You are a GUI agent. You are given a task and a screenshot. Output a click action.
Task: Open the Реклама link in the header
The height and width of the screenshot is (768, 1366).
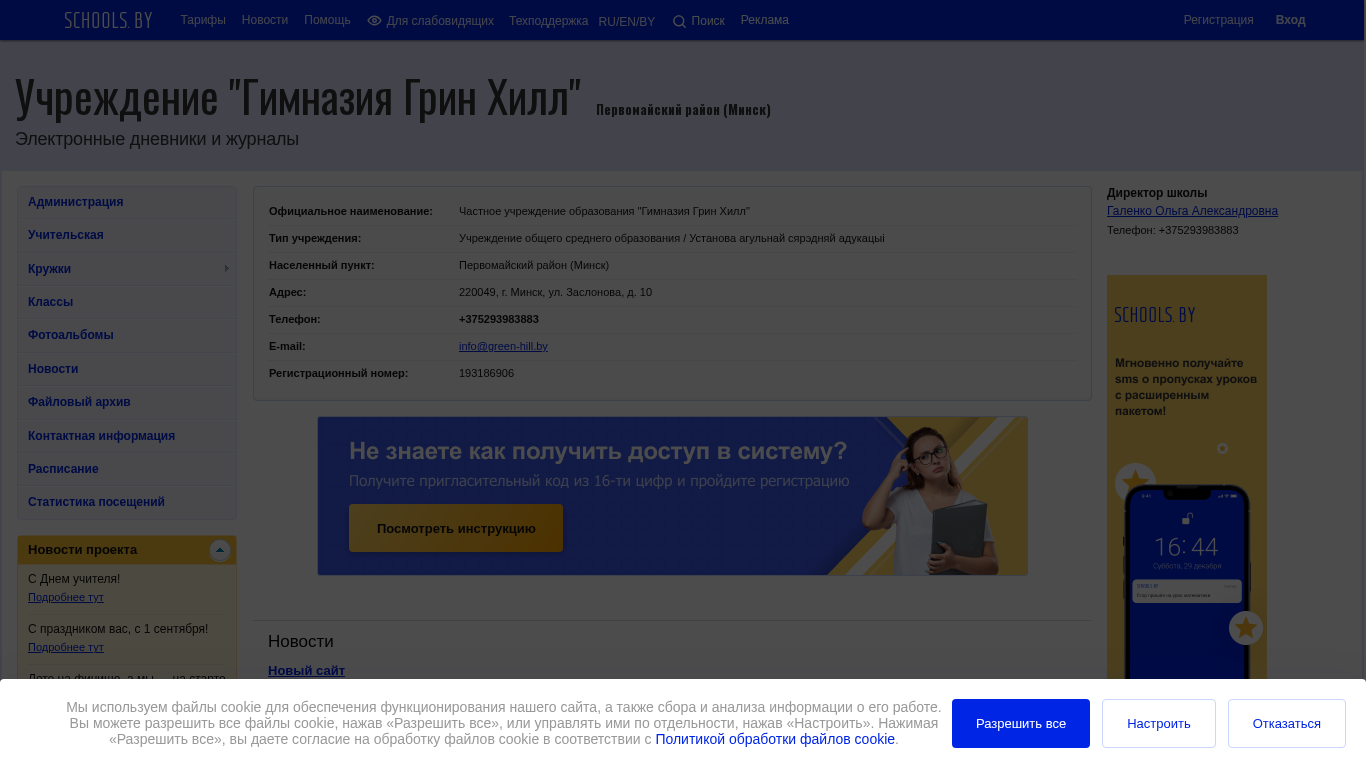click(765, 20)
